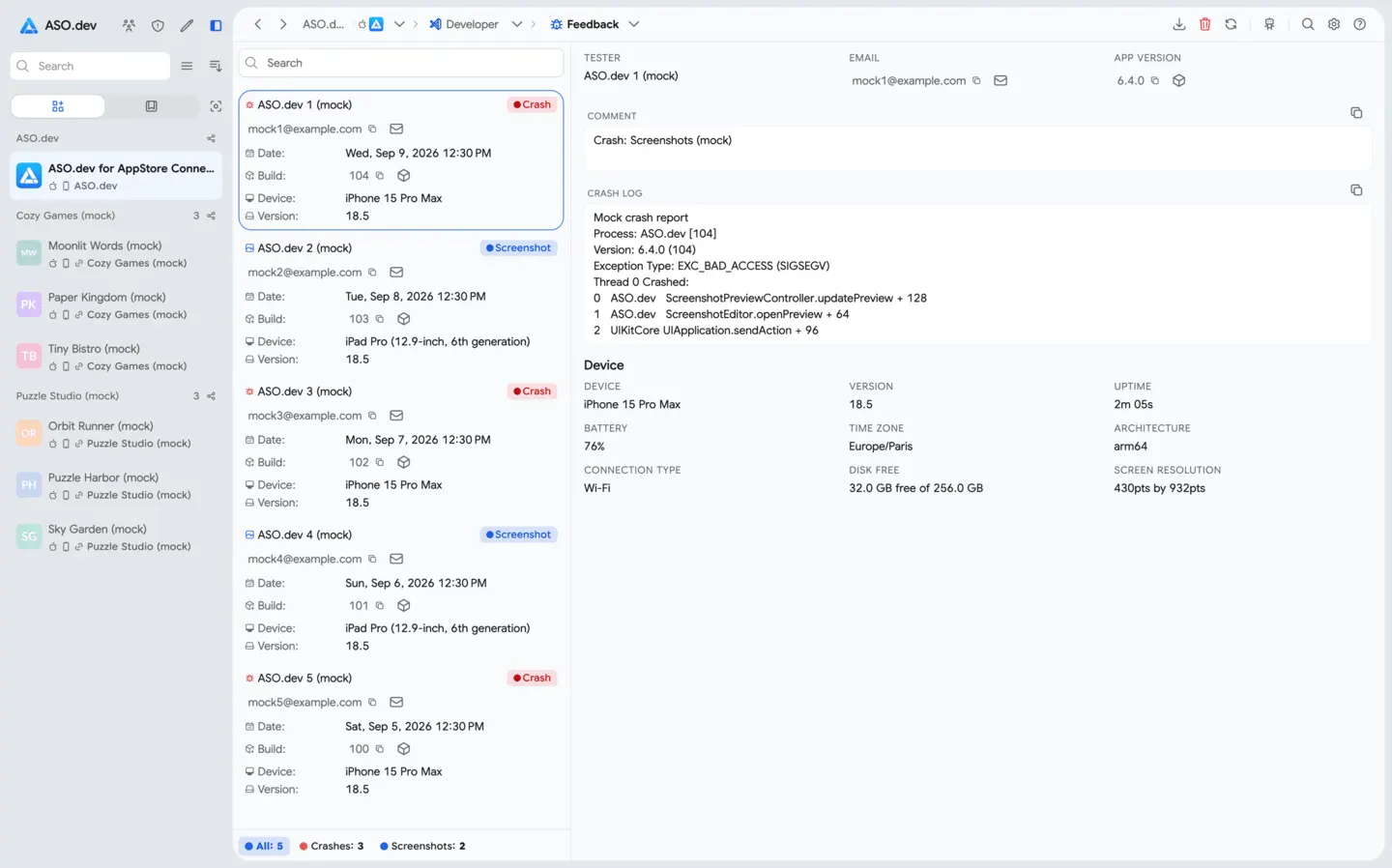
Task: Click the share icon next to Puzzle Studio (mock)
Action: click(x=212, y=396)
